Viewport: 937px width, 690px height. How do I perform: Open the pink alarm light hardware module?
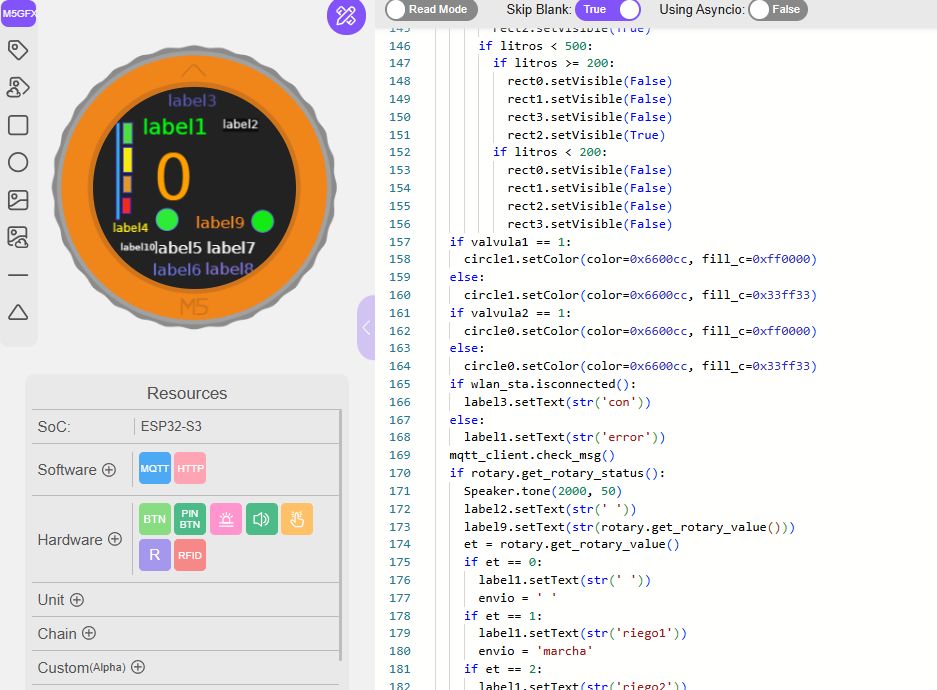[x=226, y=519]
